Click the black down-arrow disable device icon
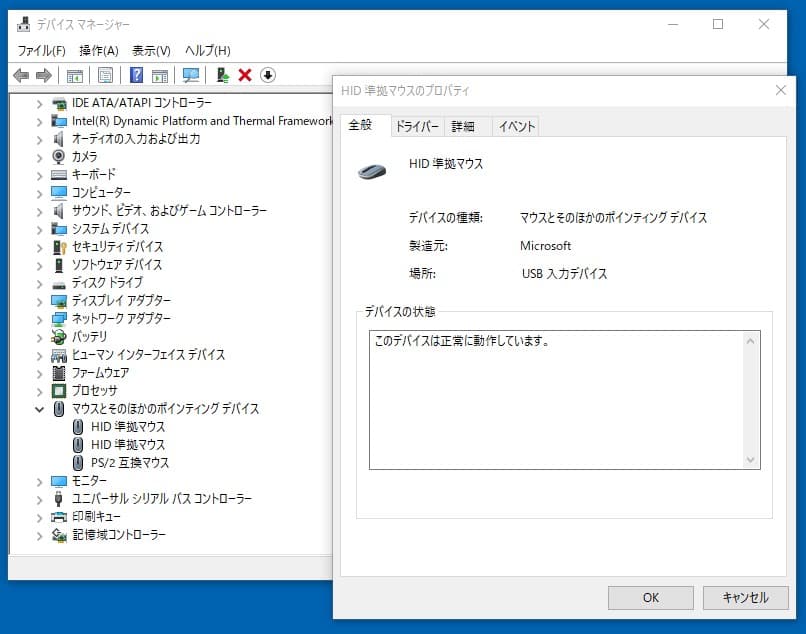 coord(268,75)
